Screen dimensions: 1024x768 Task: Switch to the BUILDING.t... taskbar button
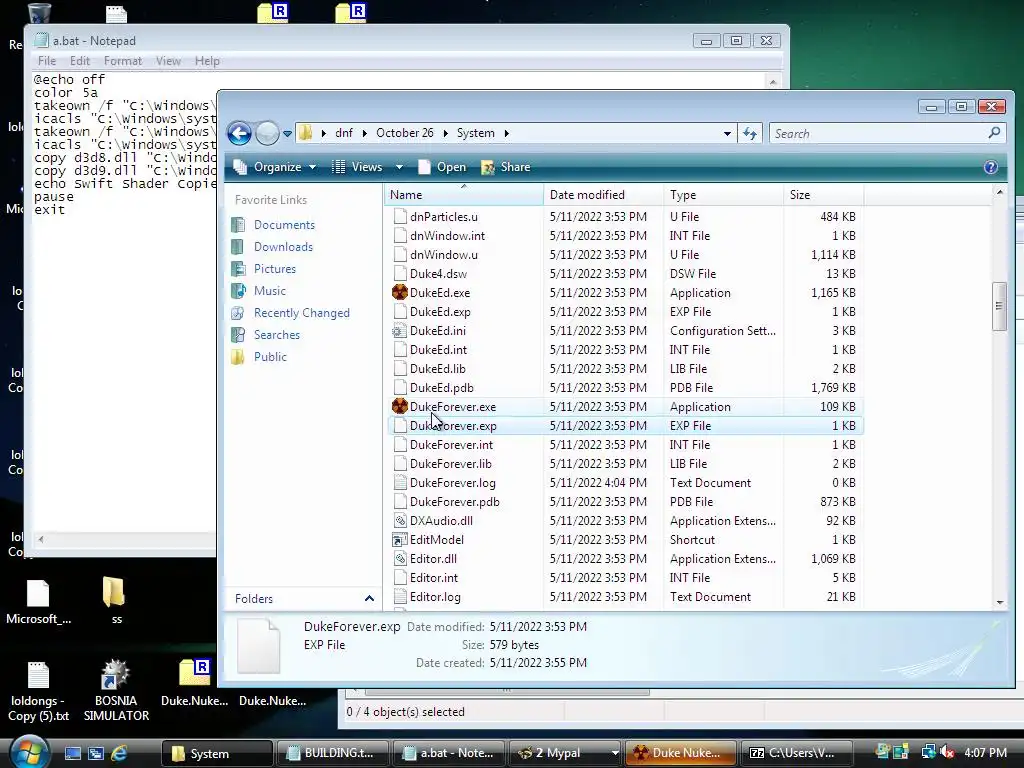(x=333, y=753)
